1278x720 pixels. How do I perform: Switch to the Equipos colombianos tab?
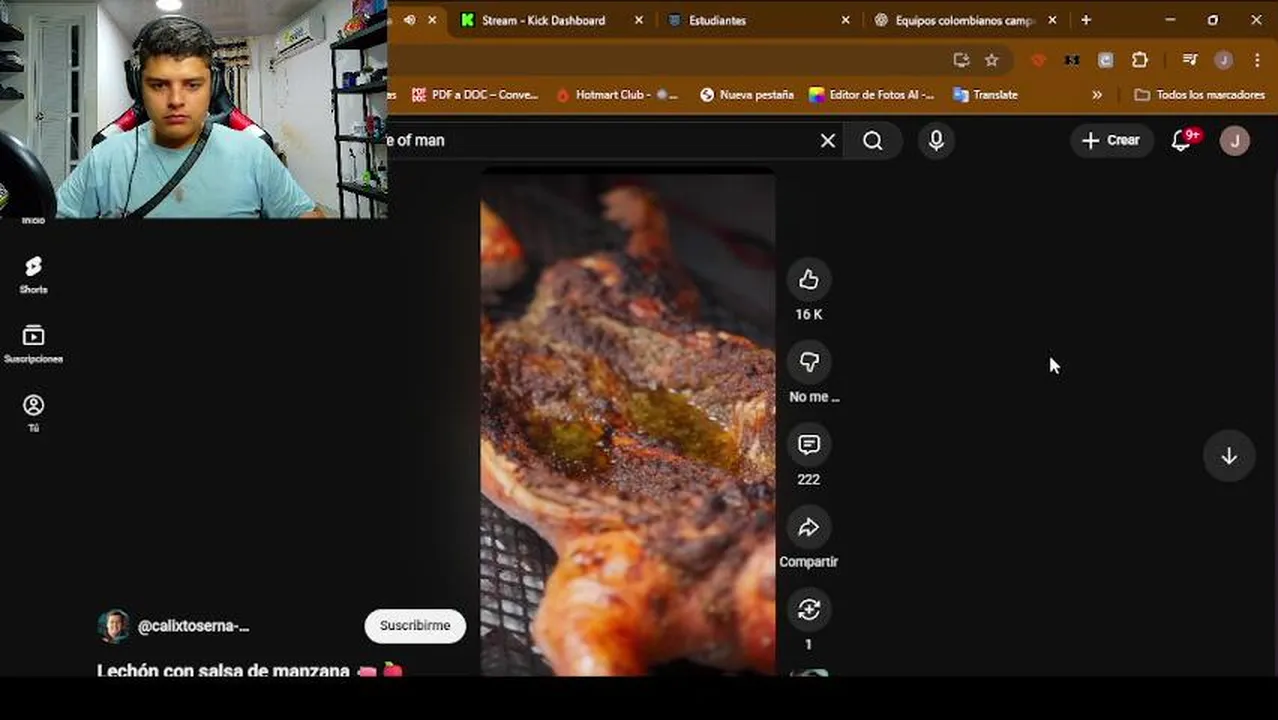coord(964,20)
